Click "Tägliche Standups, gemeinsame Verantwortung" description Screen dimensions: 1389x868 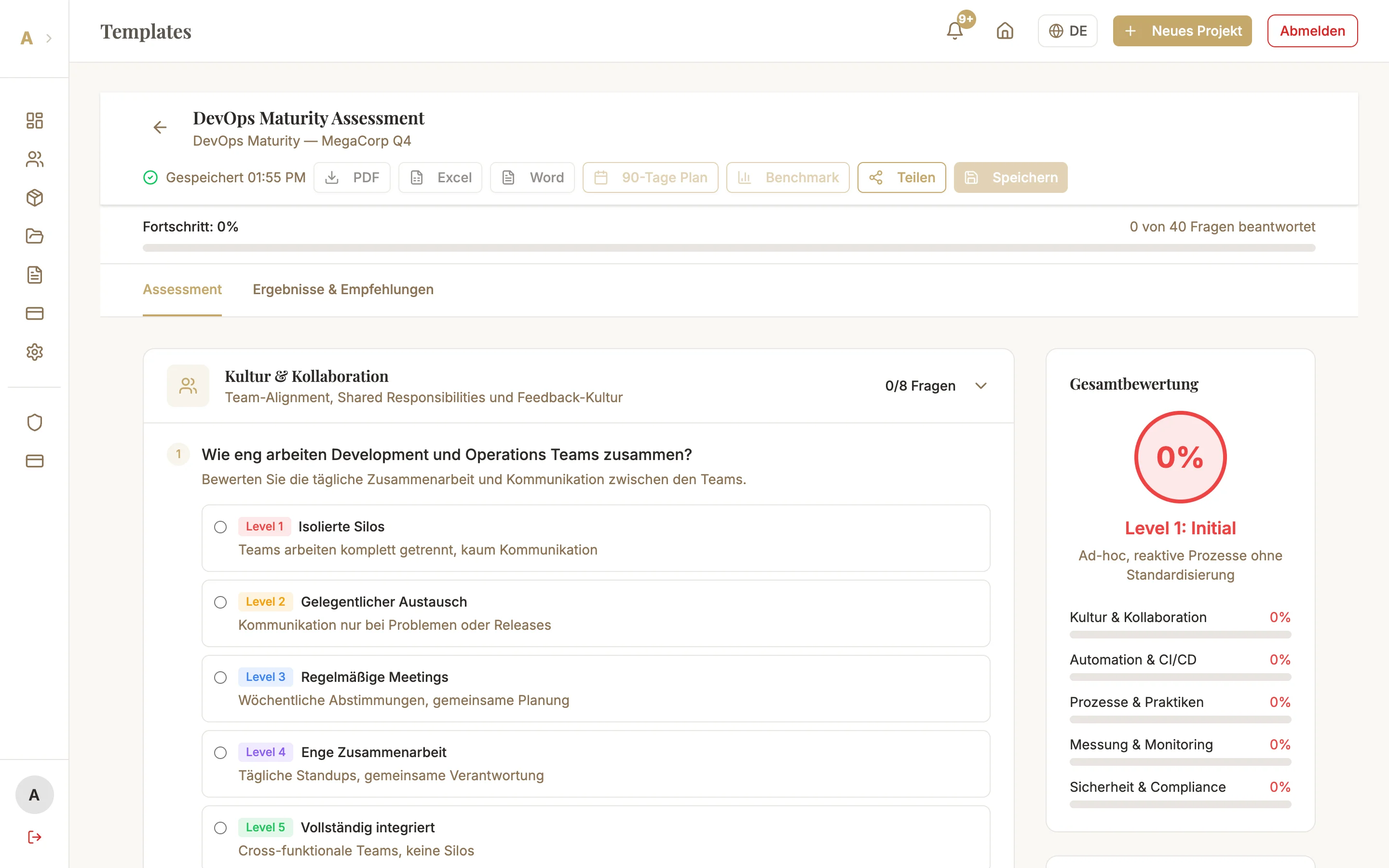point(391,775)
